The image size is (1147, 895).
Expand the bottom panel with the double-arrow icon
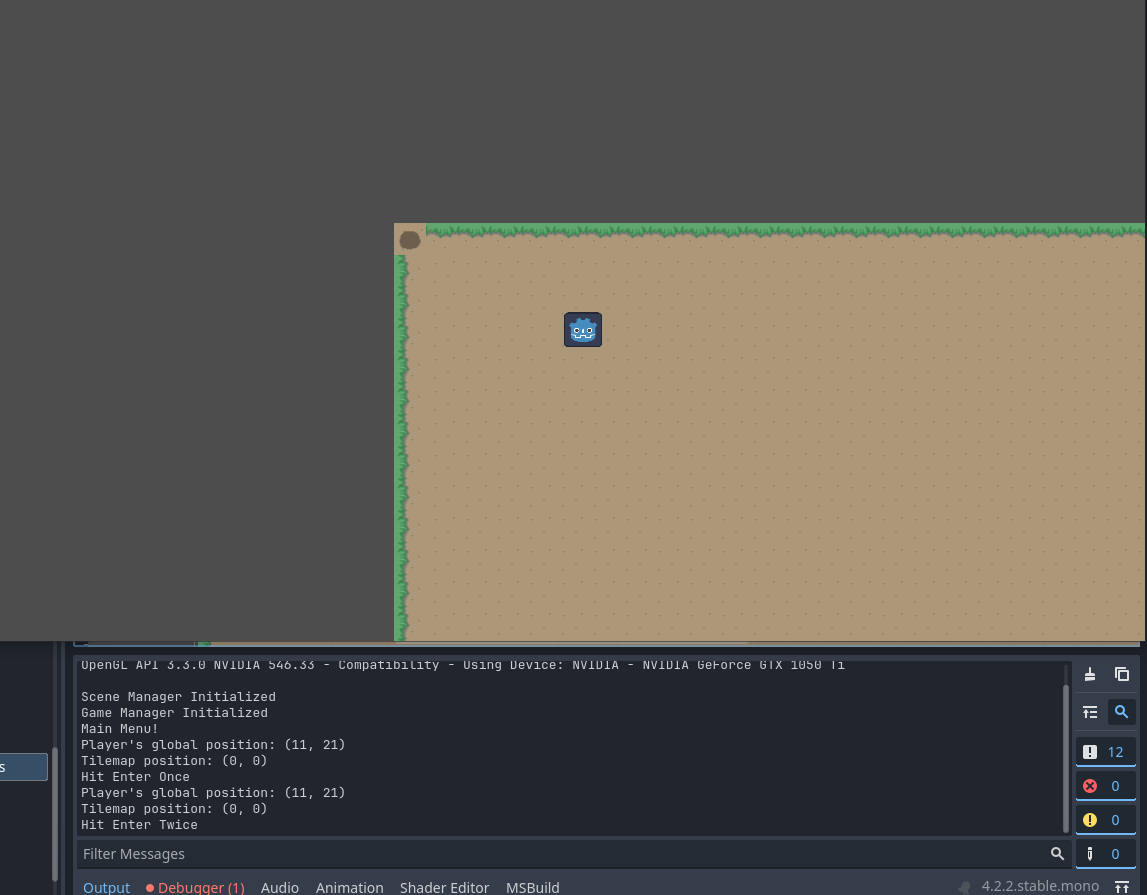[1121, 887]
